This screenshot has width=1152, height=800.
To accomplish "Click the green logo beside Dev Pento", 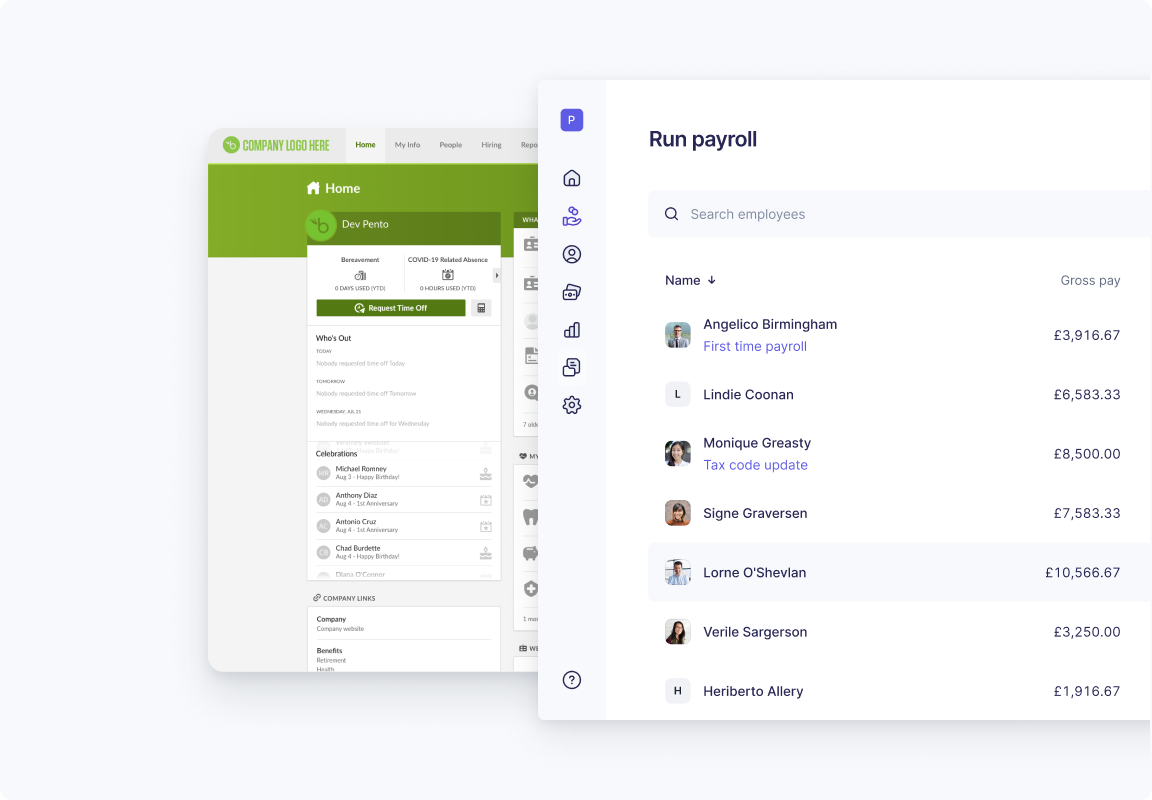I will point(321,226).
